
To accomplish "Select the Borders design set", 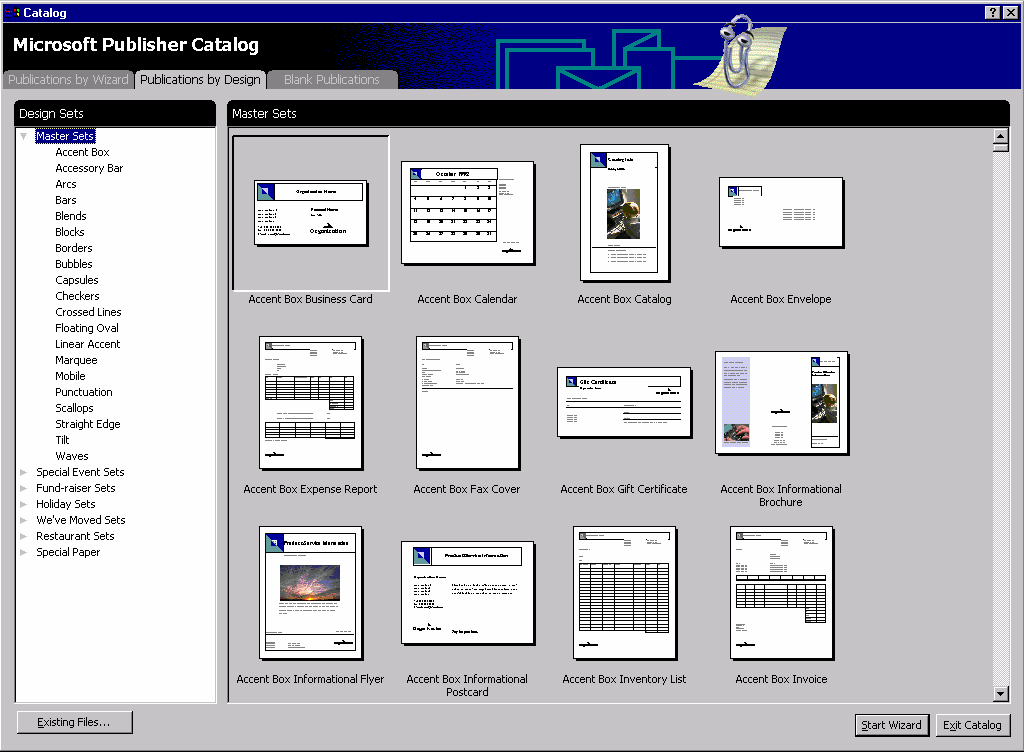I will pyautogui.click(x=74, y=248).
